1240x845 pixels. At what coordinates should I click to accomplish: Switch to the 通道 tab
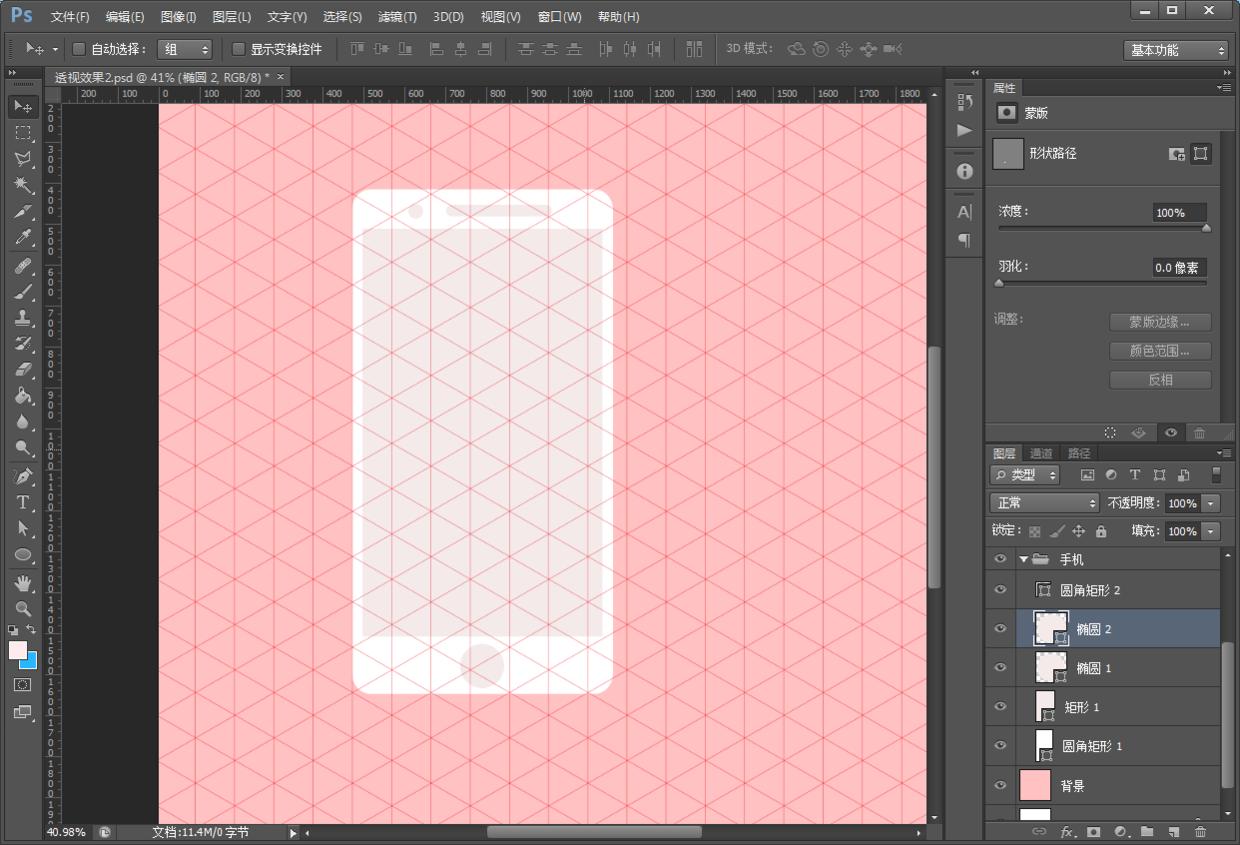point(1041,453)
